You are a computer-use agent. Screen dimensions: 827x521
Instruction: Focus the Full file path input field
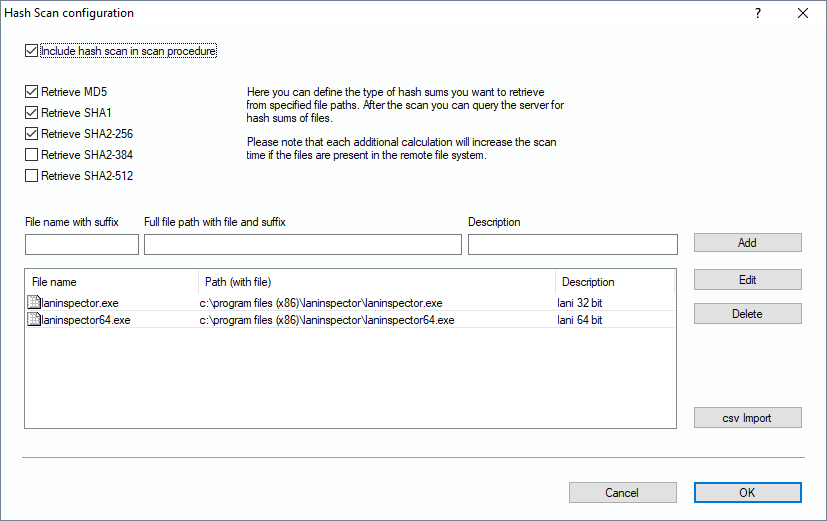303,245
